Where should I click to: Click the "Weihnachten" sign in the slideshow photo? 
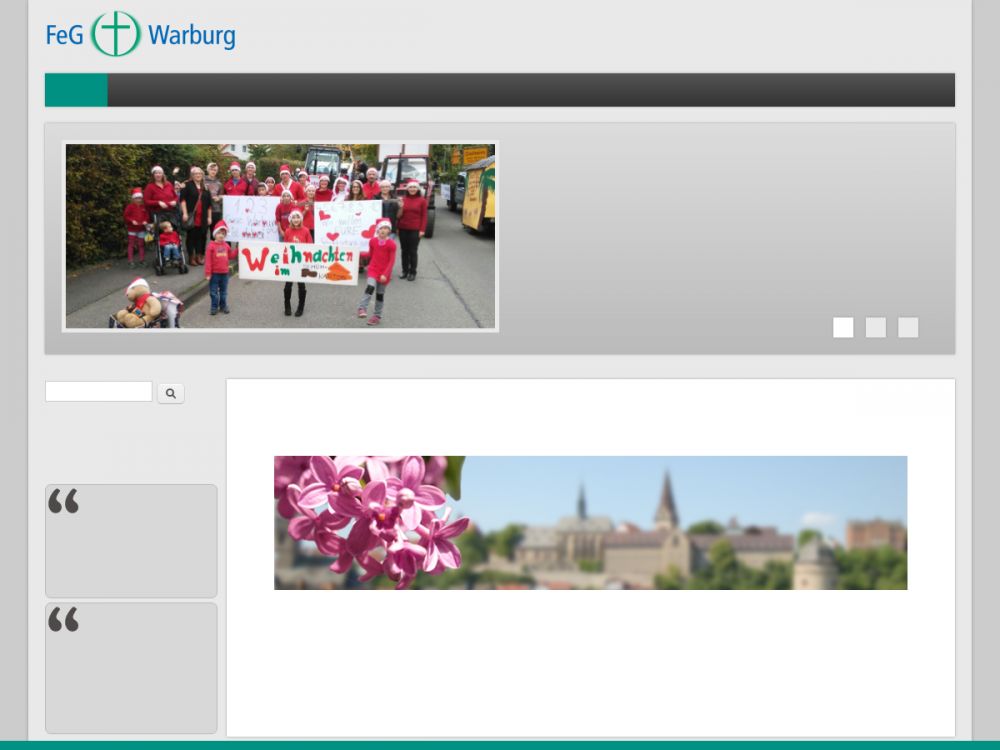(x=296, y=262)
